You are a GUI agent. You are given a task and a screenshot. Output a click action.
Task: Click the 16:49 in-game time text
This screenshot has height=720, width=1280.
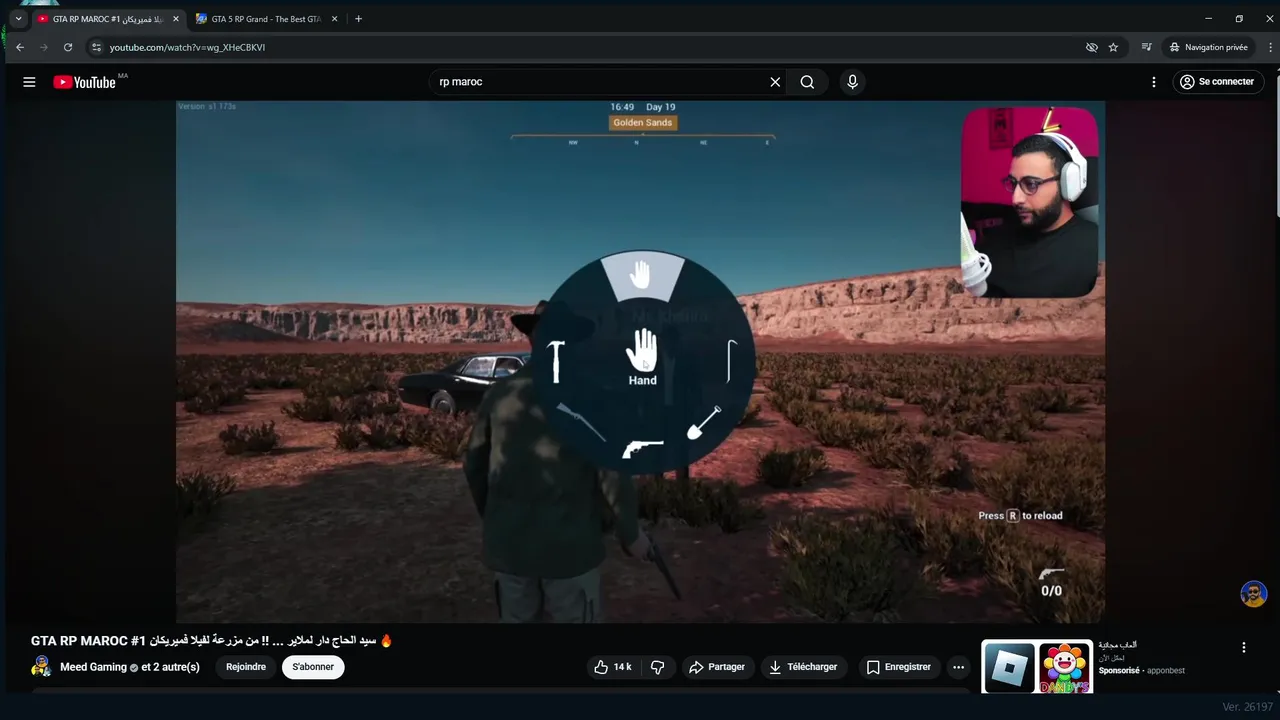622,107
